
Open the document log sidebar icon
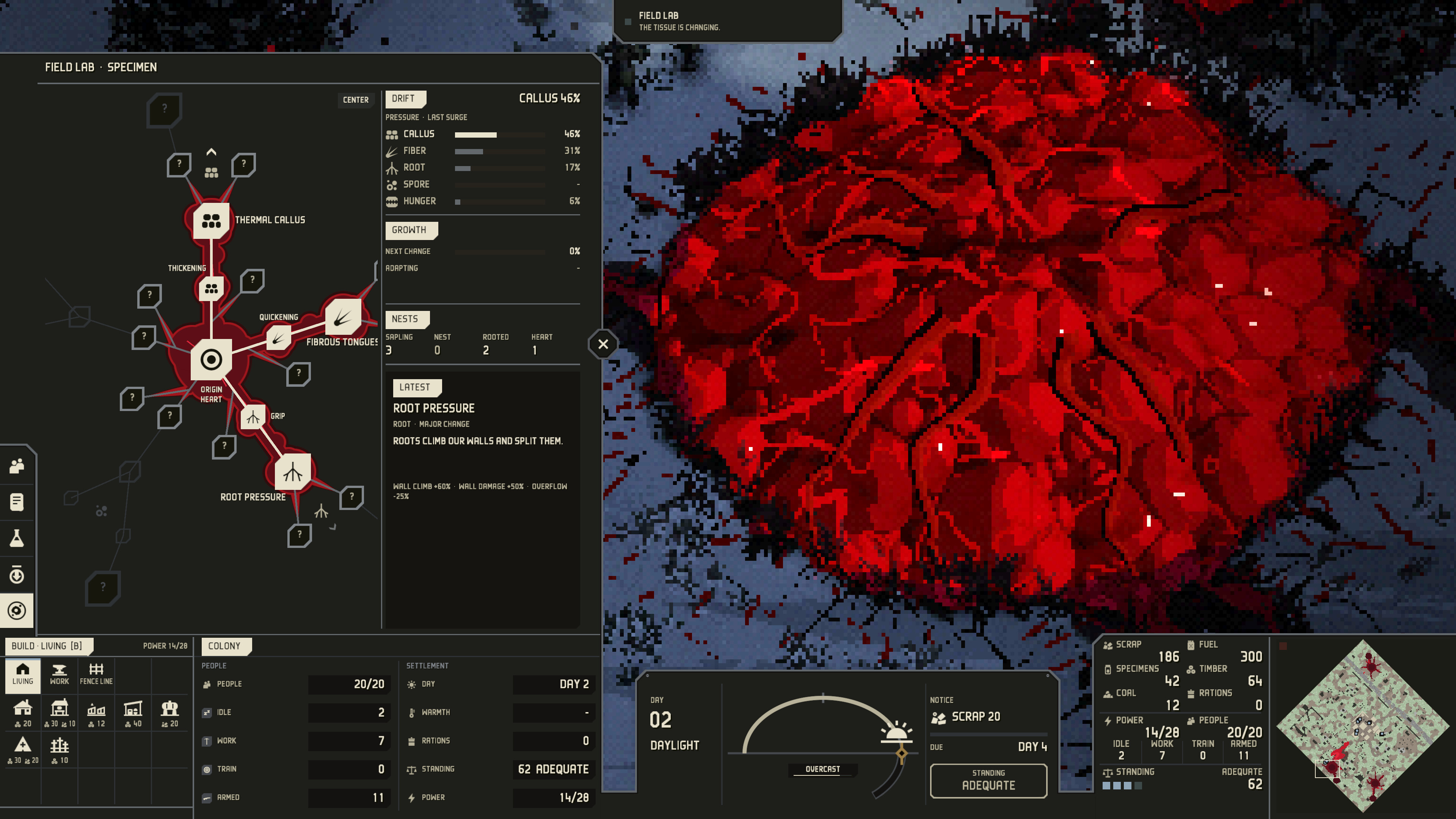pyautogui.click(x=17, y=502)
